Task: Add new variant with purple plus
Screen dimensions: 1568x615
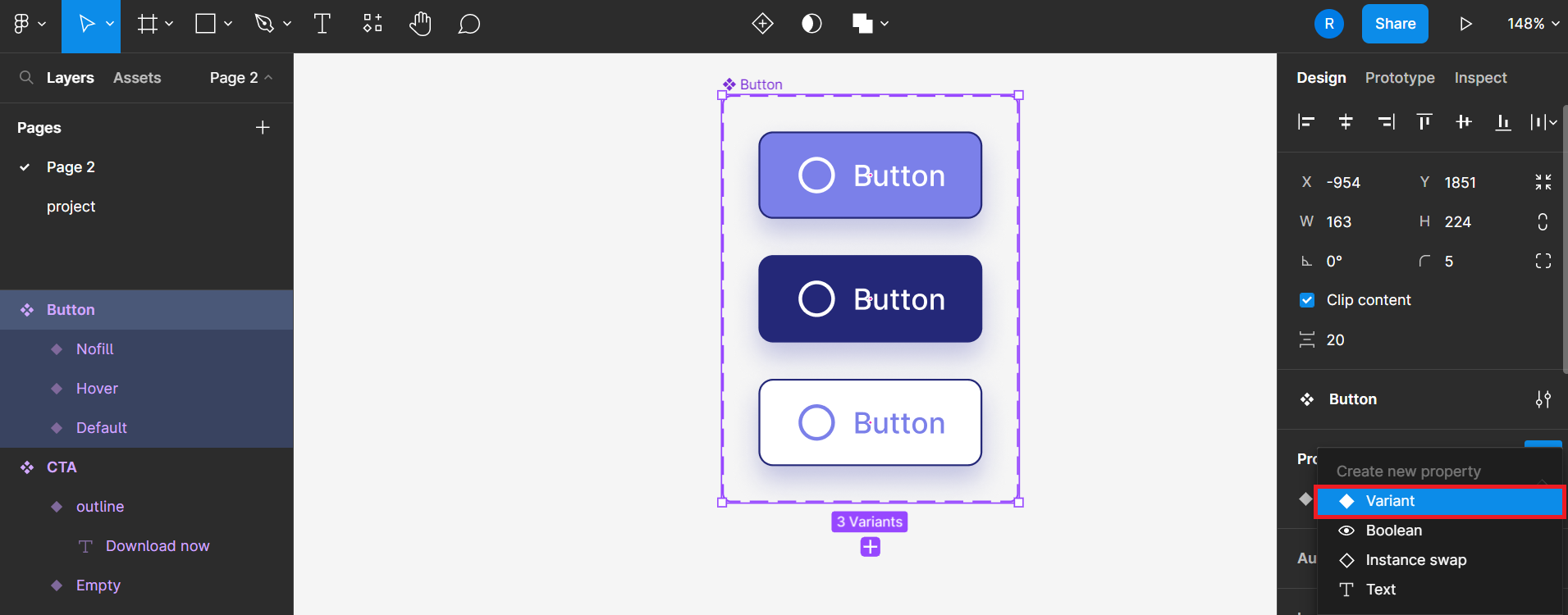Action: coord(870,547)
